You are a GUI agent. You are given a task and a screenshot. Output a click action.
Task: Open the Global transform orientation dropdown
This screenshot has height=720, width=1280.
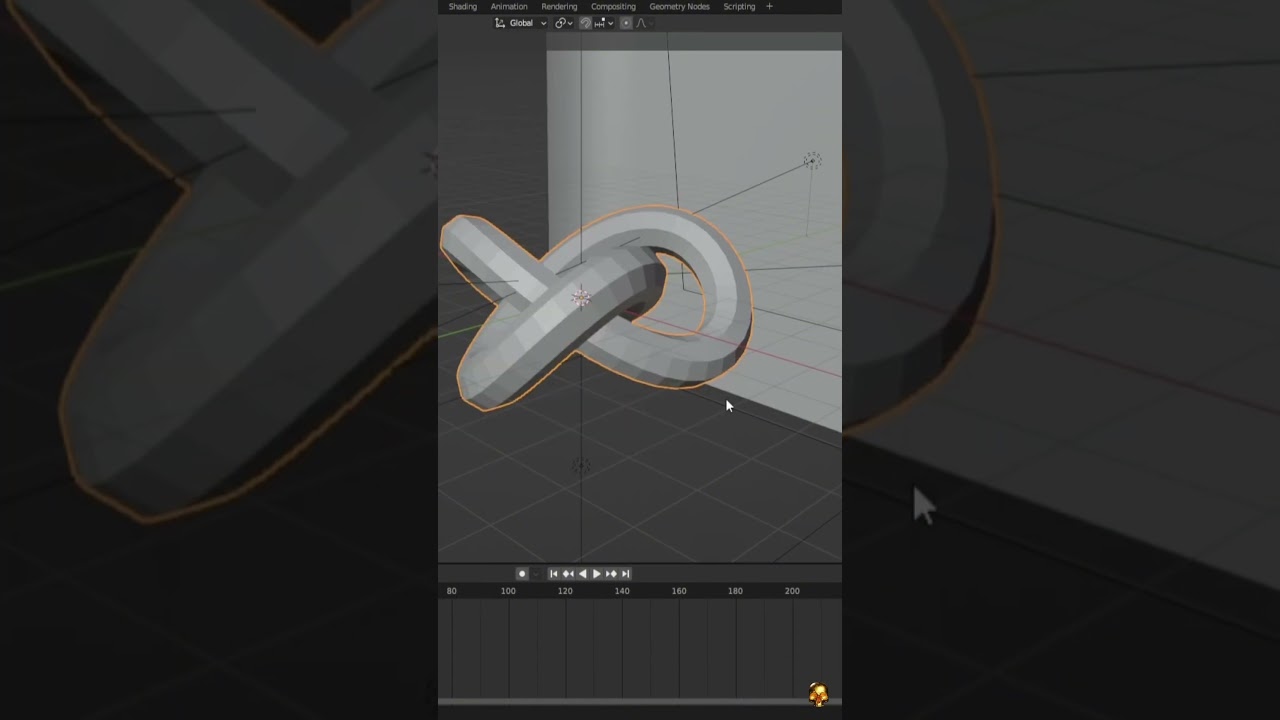coord(521,23)
